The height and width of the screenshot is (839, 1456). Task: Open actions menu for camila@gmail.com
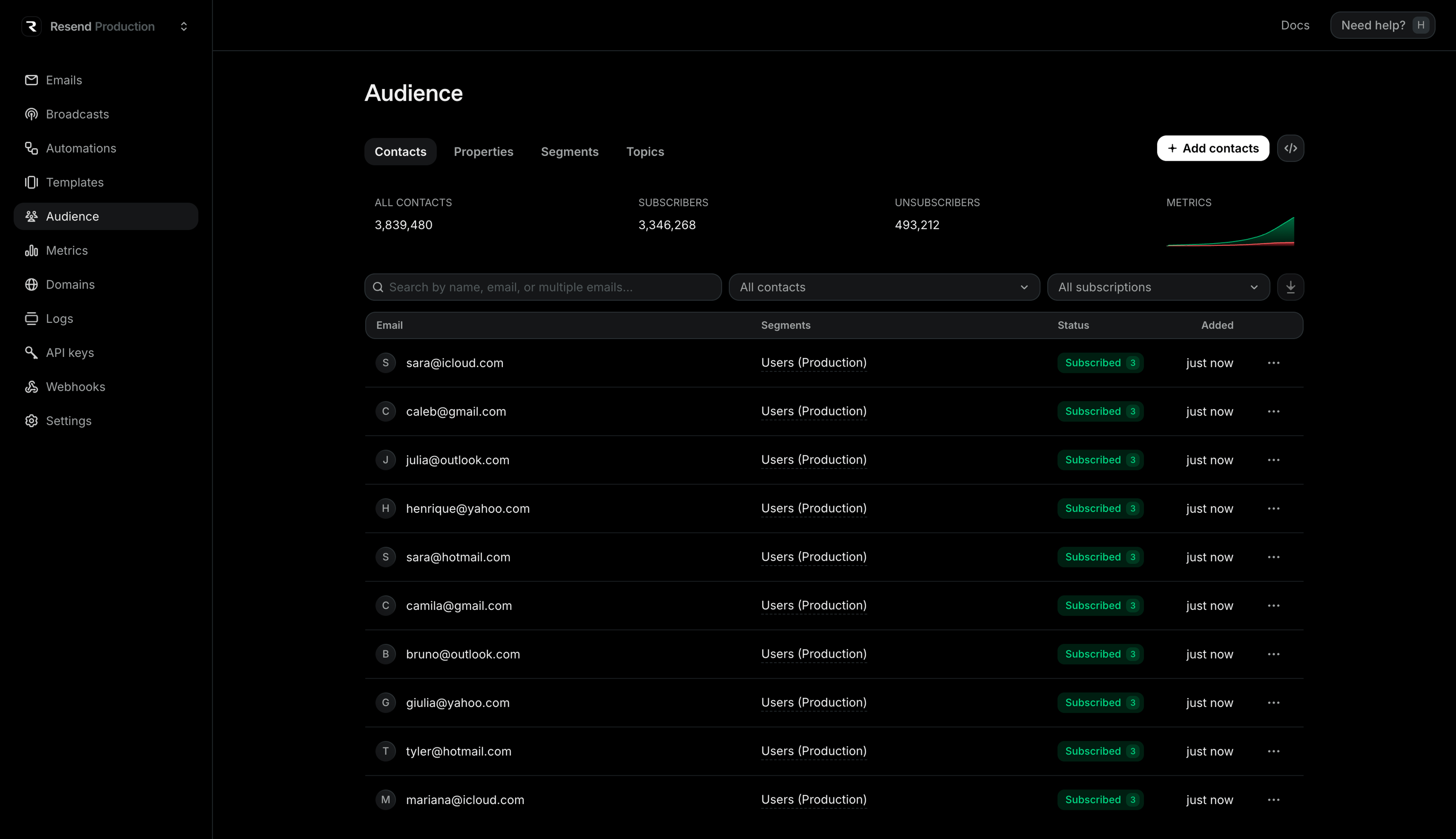pyautogui.click(x=1273, y=606)
